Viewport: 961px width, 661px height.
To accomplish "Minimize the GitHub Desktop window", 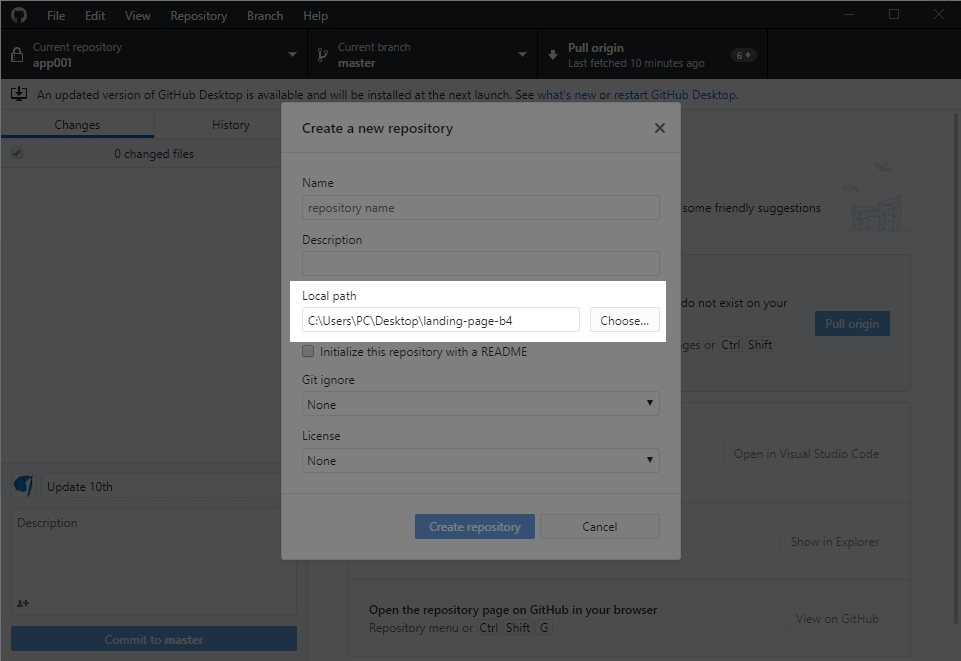I will click(849, 14).
